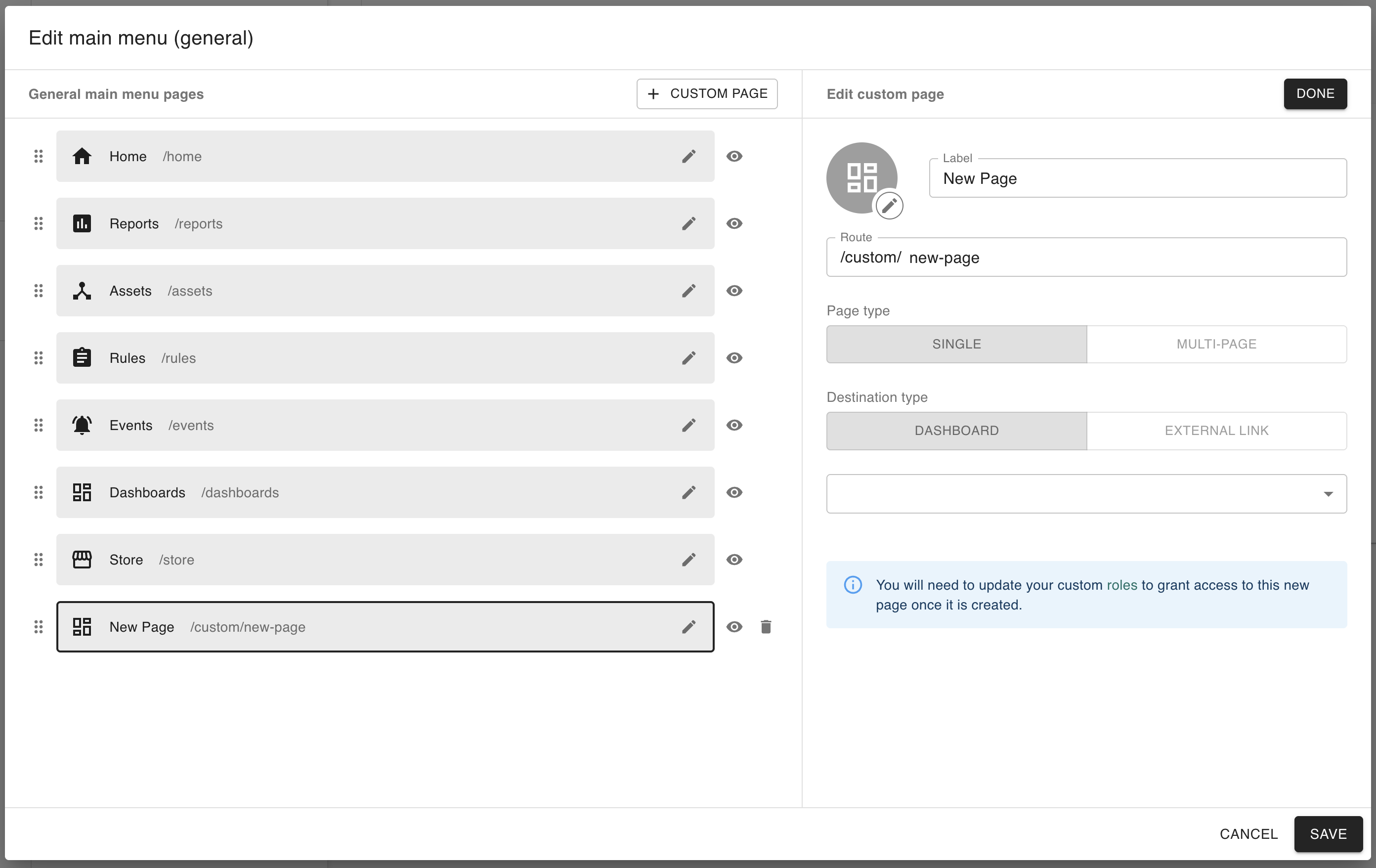Click the /events route text
The height and width of the screenshot is (868, 1376).
191,426
